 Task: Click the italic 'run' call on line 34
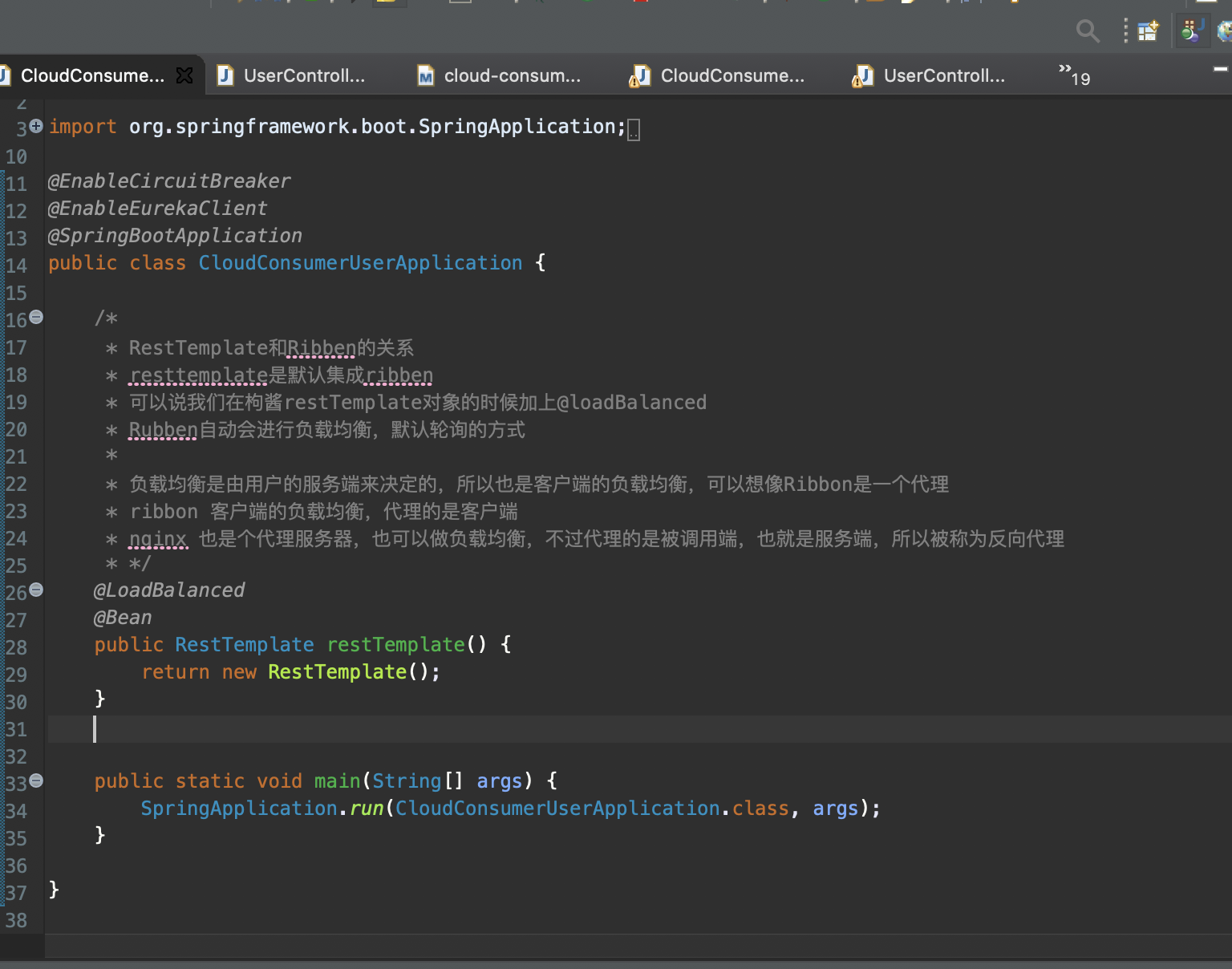pos(367,809)
